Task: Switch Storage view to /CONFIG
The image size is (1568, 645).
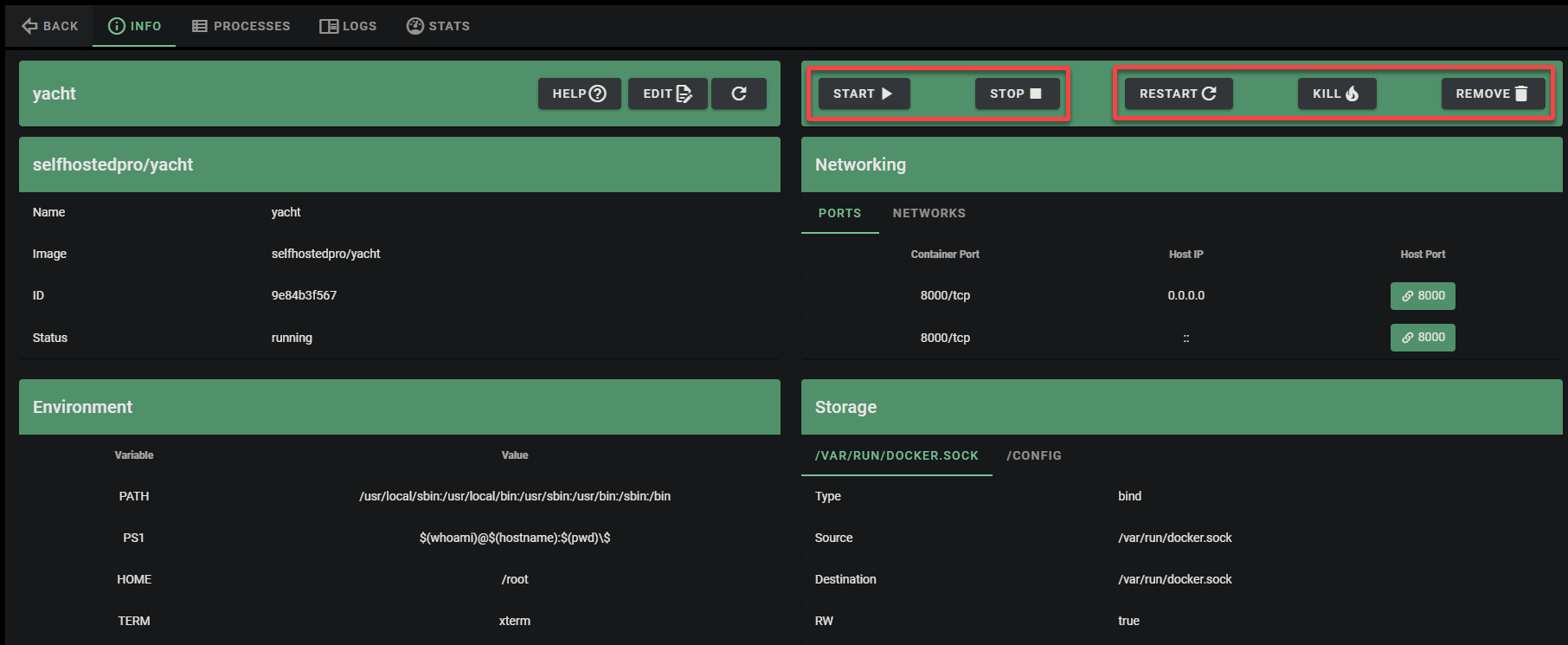Action: coord(1033,455)
